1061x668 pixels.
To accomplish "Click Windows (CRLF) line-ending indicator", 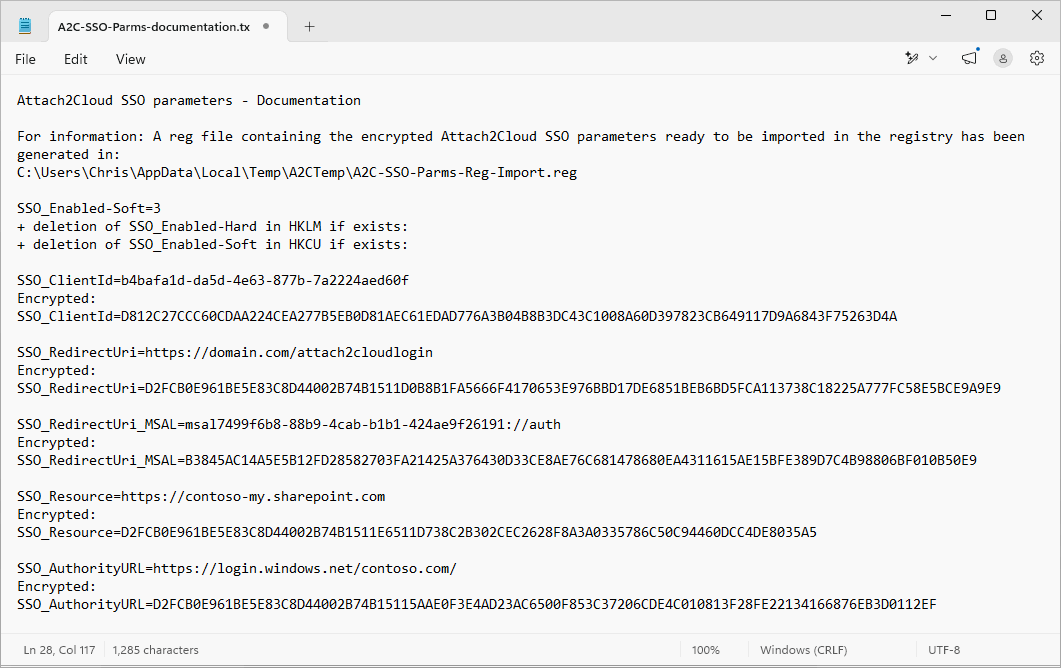I will click(x=803, y=649).
